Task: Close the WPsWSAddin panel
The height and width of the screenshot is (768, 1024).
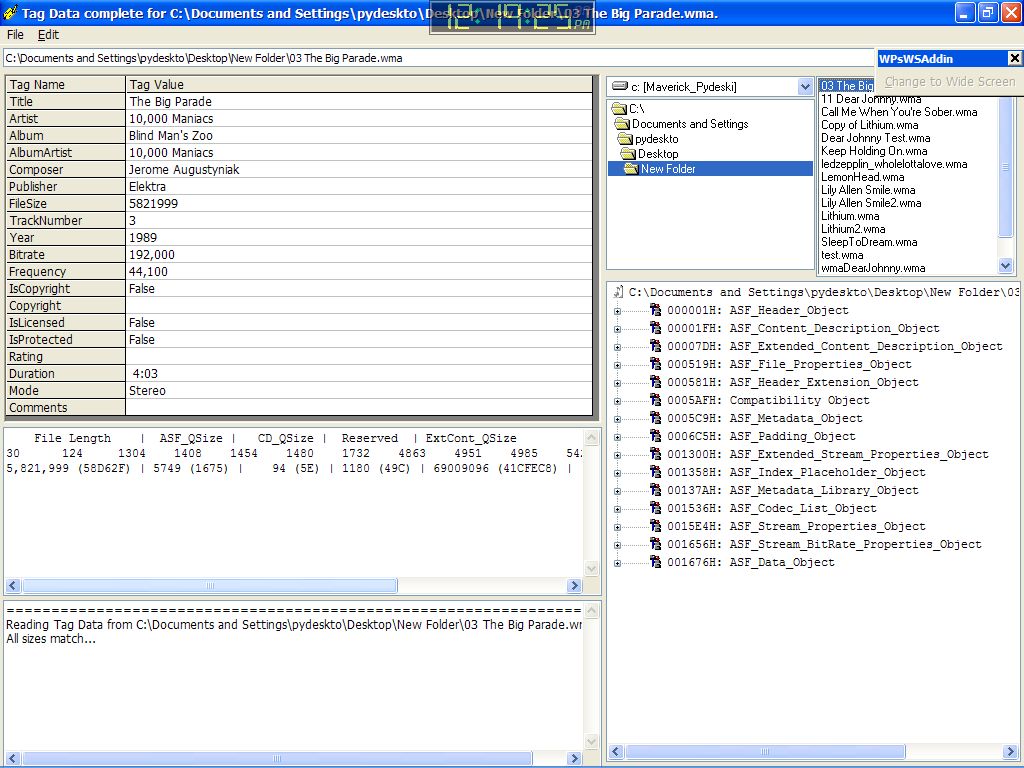Action: tap(1014, 58)
